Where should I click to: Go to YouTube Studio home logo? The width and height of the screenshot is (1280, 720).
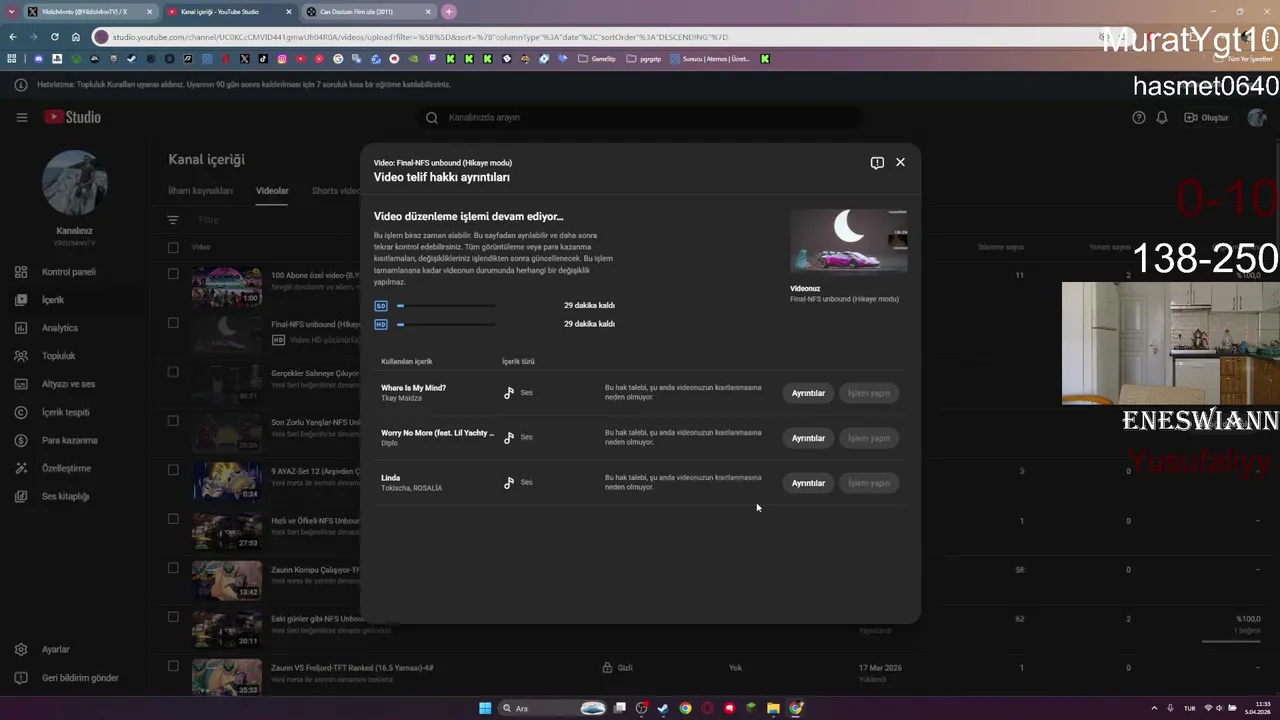(x=72, y=117)
